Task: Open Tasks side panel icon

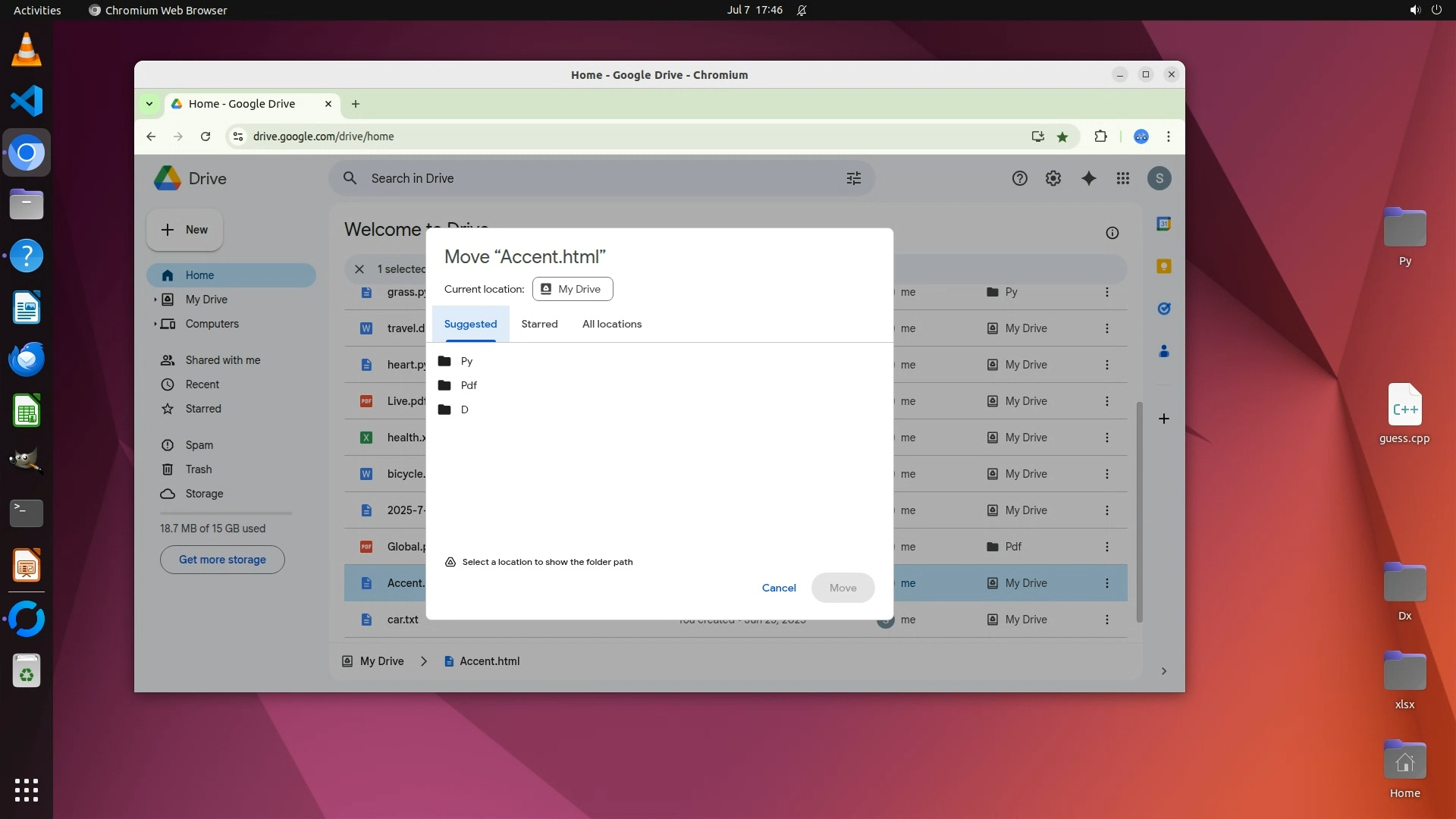Action: coord(1163,309)
